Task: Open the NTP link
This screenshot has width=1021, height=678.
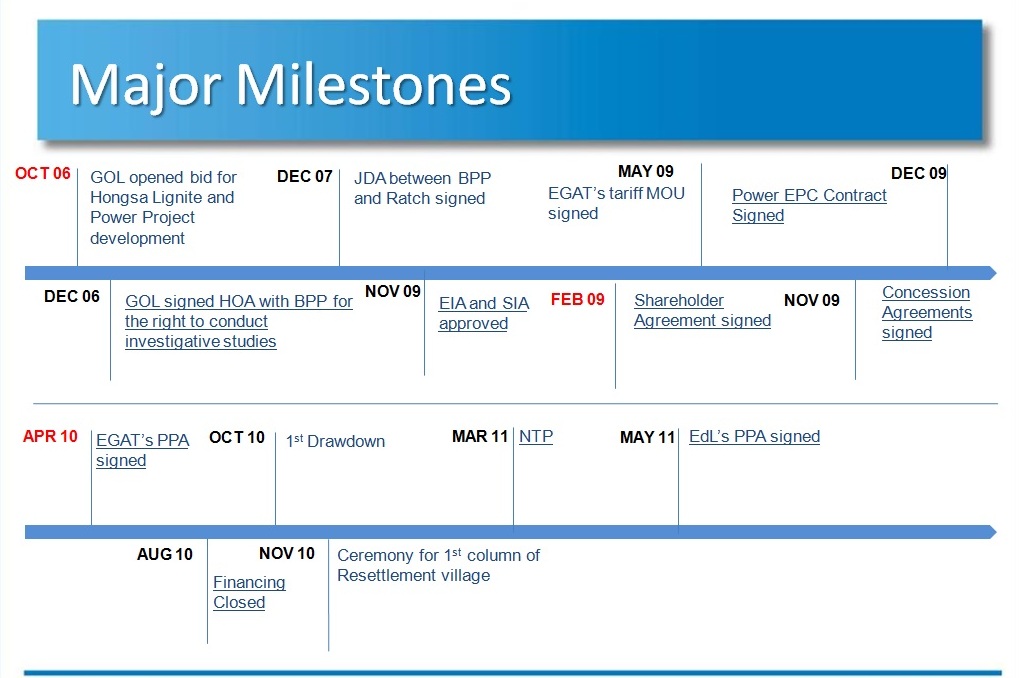Action: [536, 436]
